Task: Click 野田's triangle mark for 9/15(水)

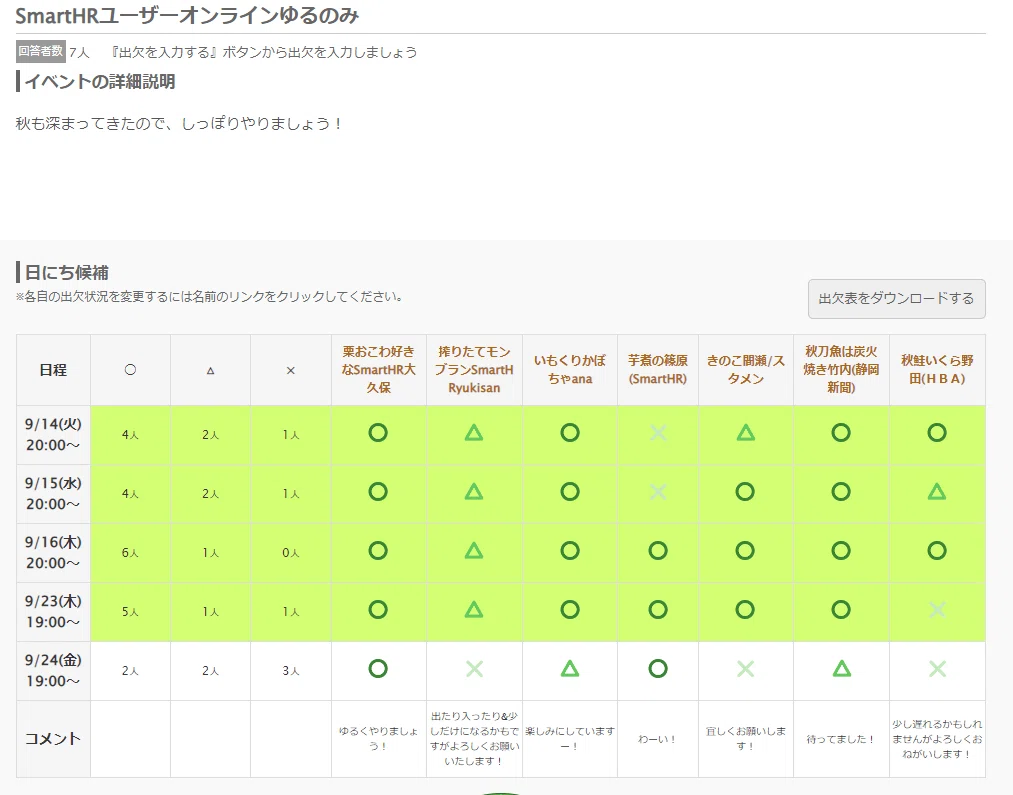Action: [x=937, y=492]
